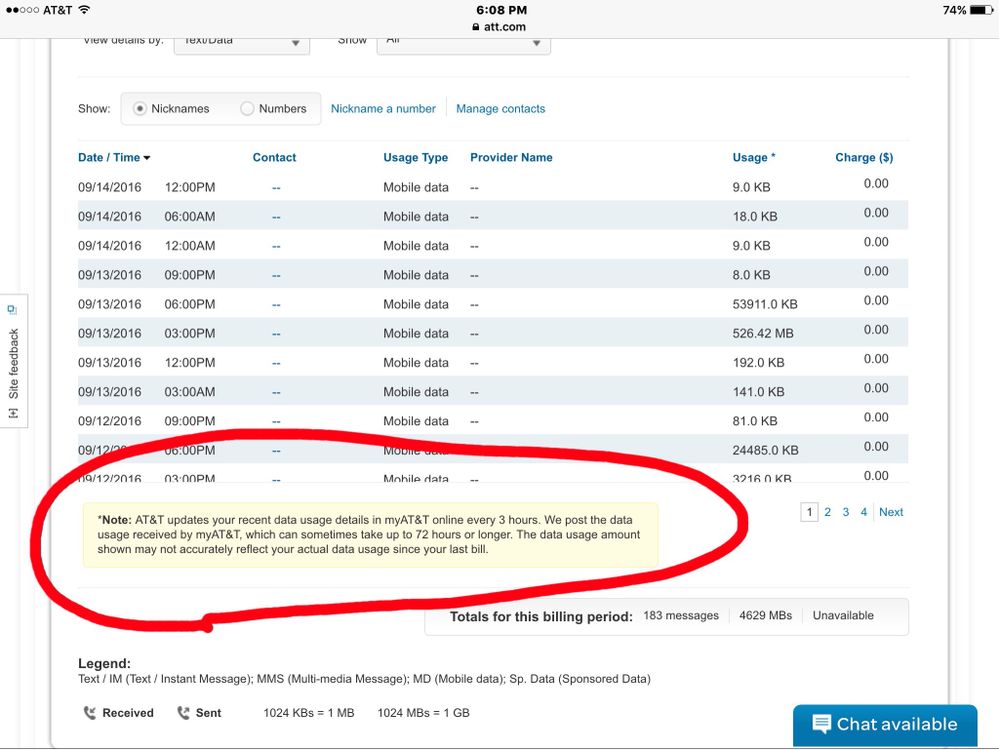Select the Nicknames radio button
Image resolution: width=999 pixels, height=750 pixels.
click(140, 109)
